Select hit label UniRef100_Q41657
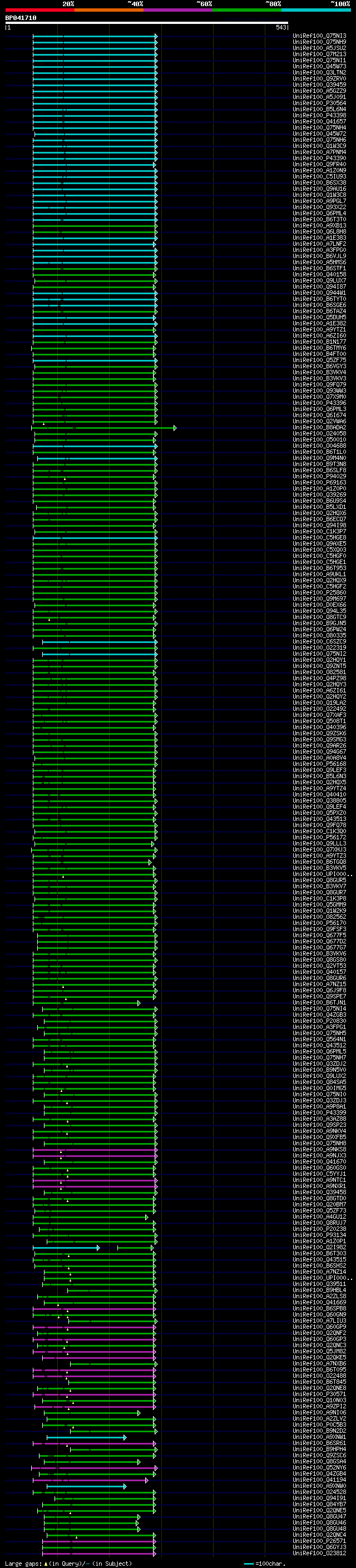The width and height of the screenshot is (356, 1568). tap(319, 121)
